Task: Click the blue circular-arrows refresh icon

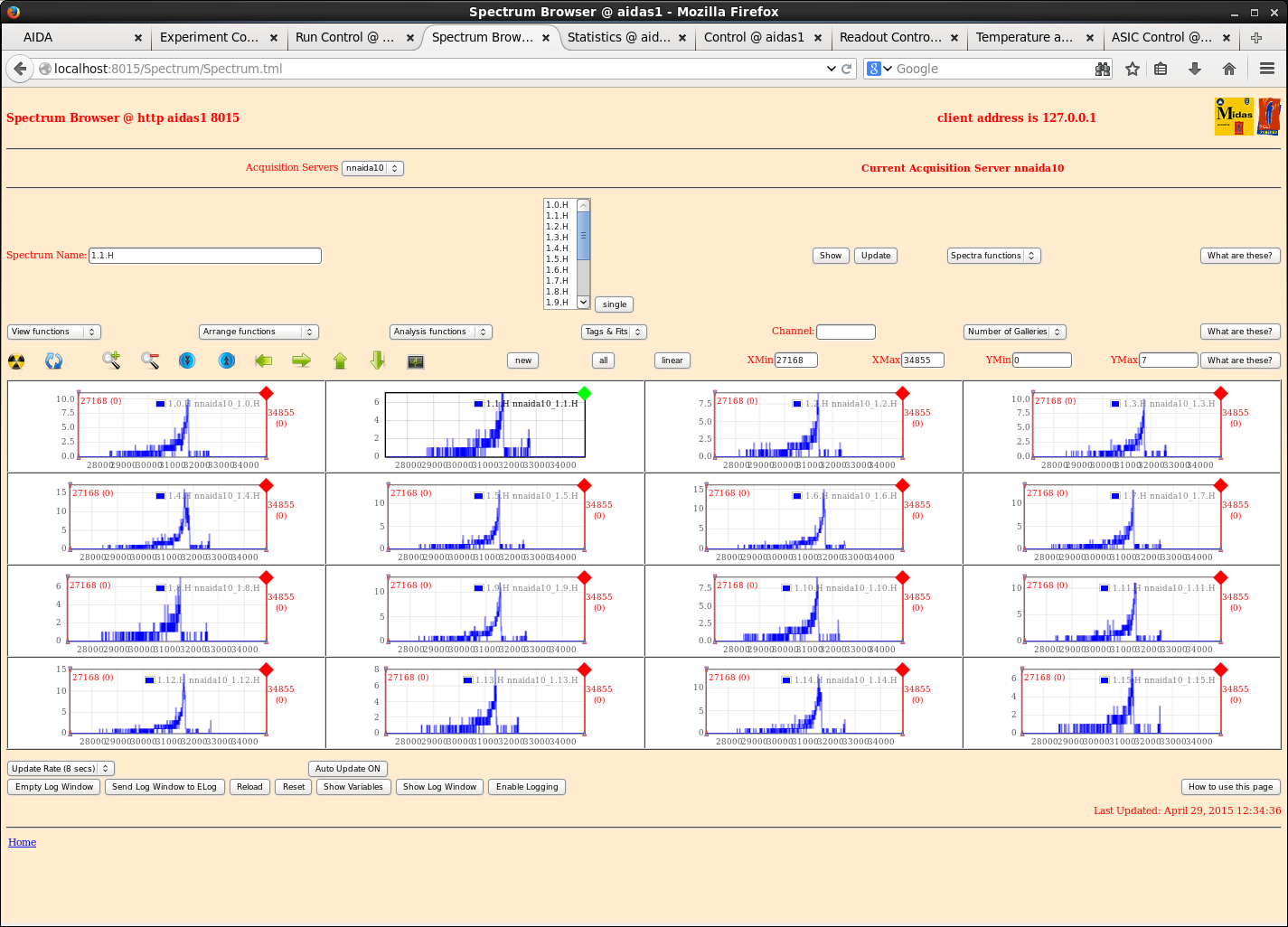Action: 54,361
